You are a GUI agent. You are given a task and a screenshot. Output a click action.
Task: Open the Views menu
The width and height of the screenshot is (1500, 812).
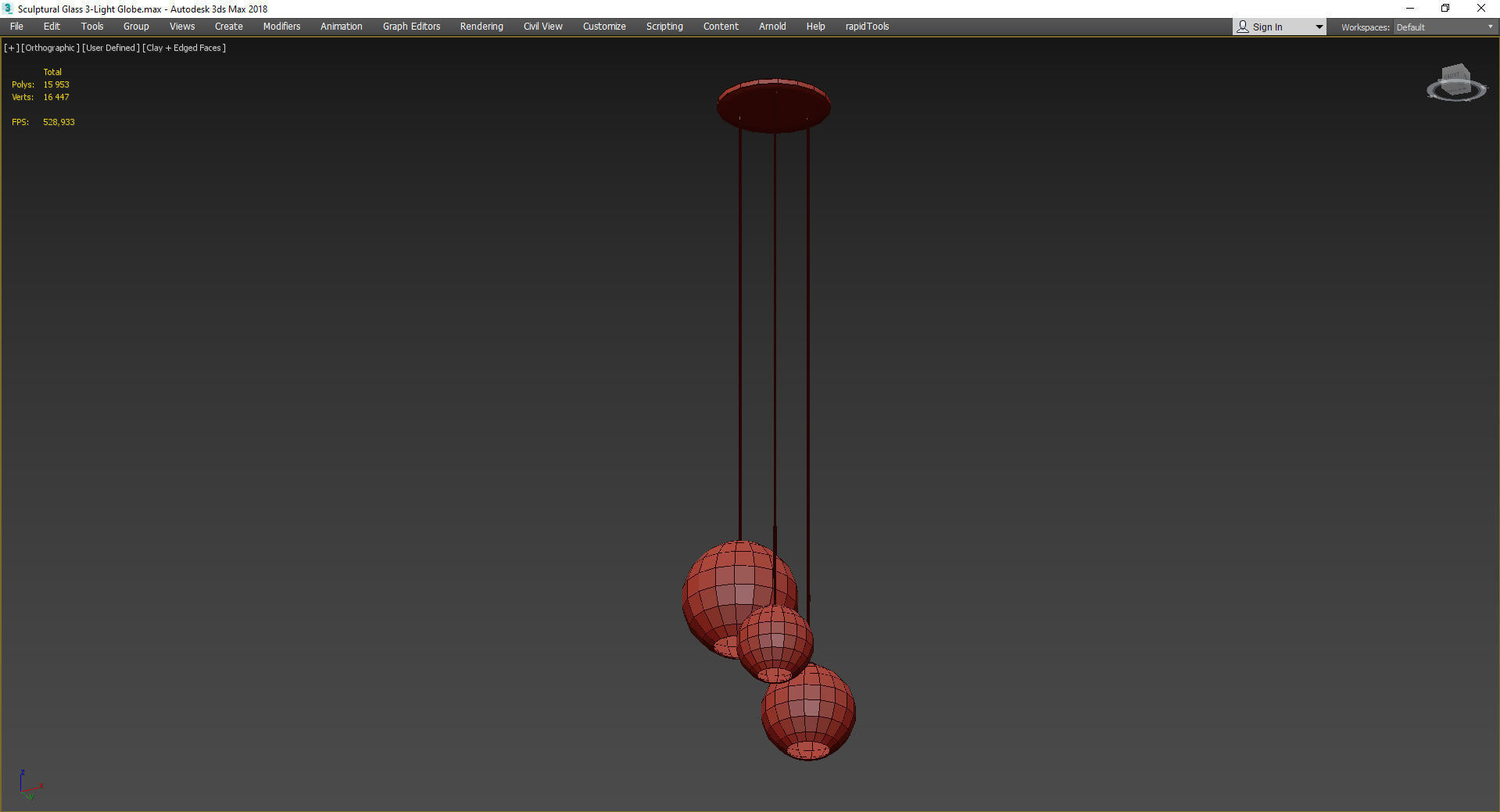182,27
